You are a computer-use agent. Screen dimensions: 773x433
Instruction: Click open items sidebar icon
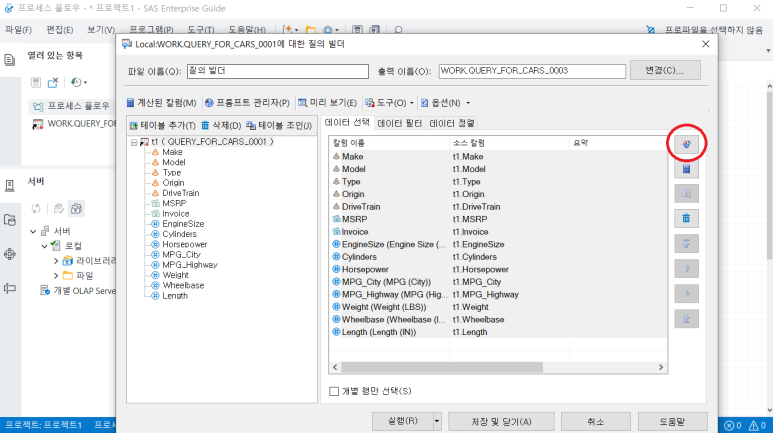(x=10, y=60)
